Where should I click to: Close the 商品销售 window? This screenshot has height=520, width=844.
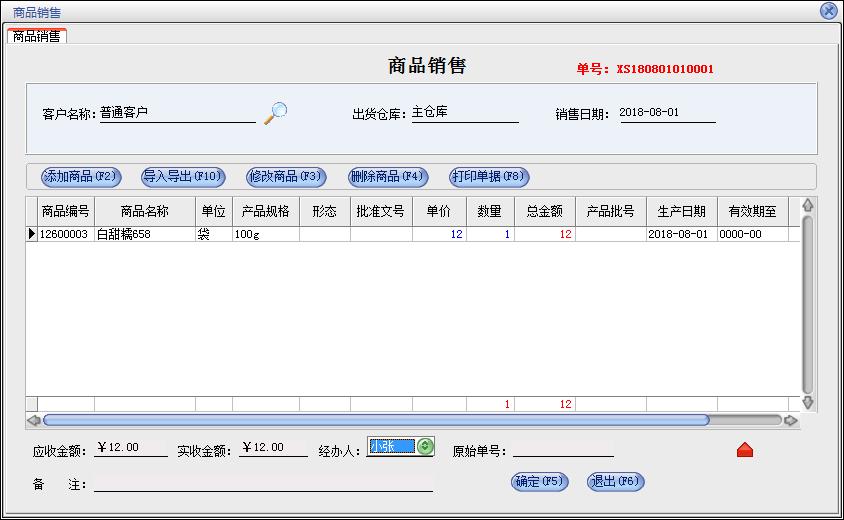828,11
